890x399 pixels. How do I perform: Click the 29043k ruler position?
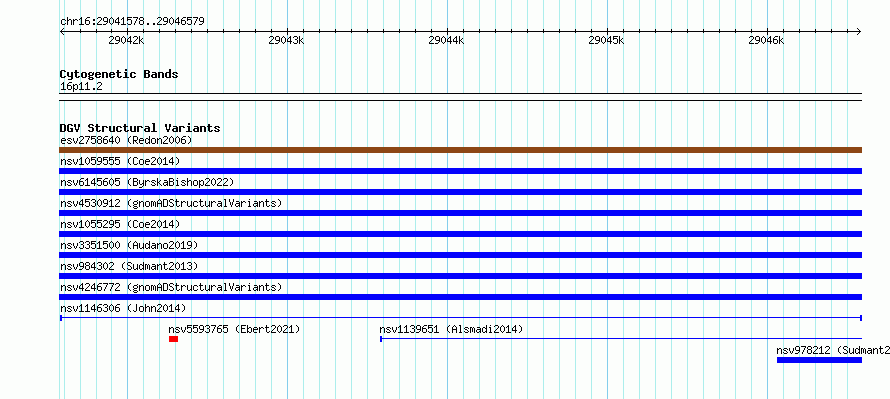[x=286, y=40]
